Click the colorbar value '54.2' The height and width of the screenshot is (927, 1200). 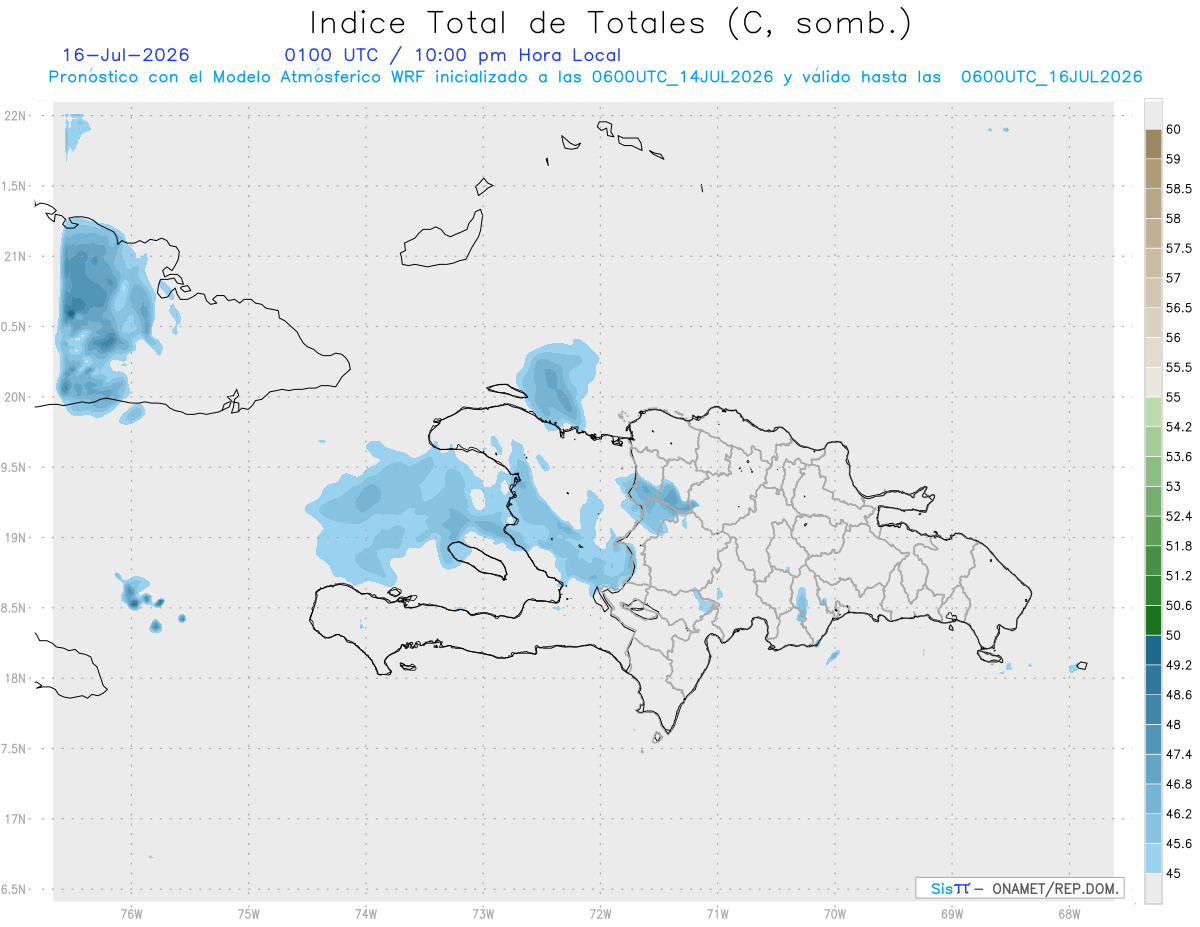(1179, 427)
